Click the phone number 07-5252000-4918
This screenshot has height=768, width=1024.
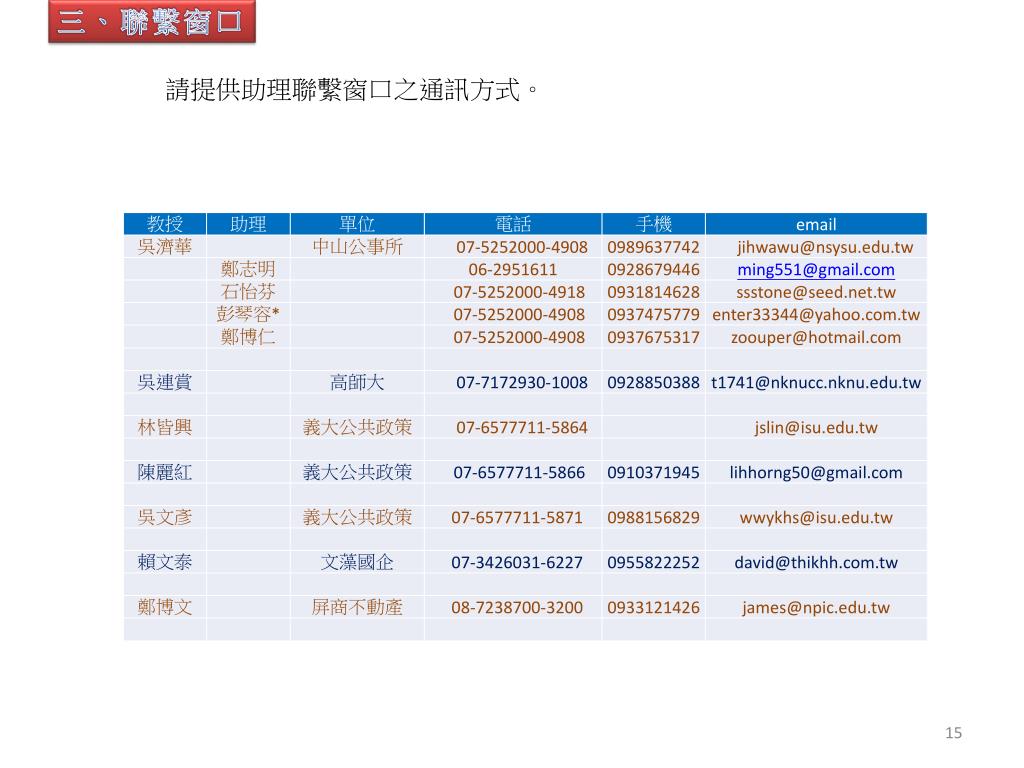(519, 293)
